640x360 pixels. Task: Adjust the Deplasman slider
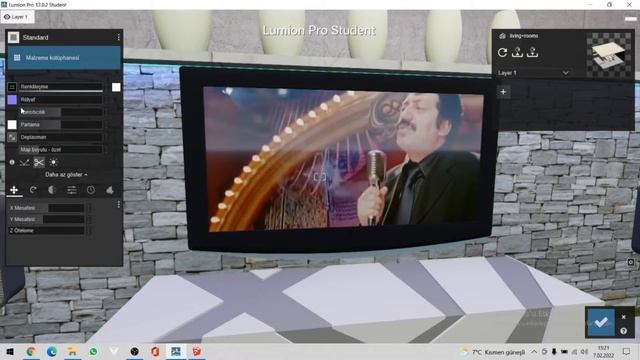[61, 137]
